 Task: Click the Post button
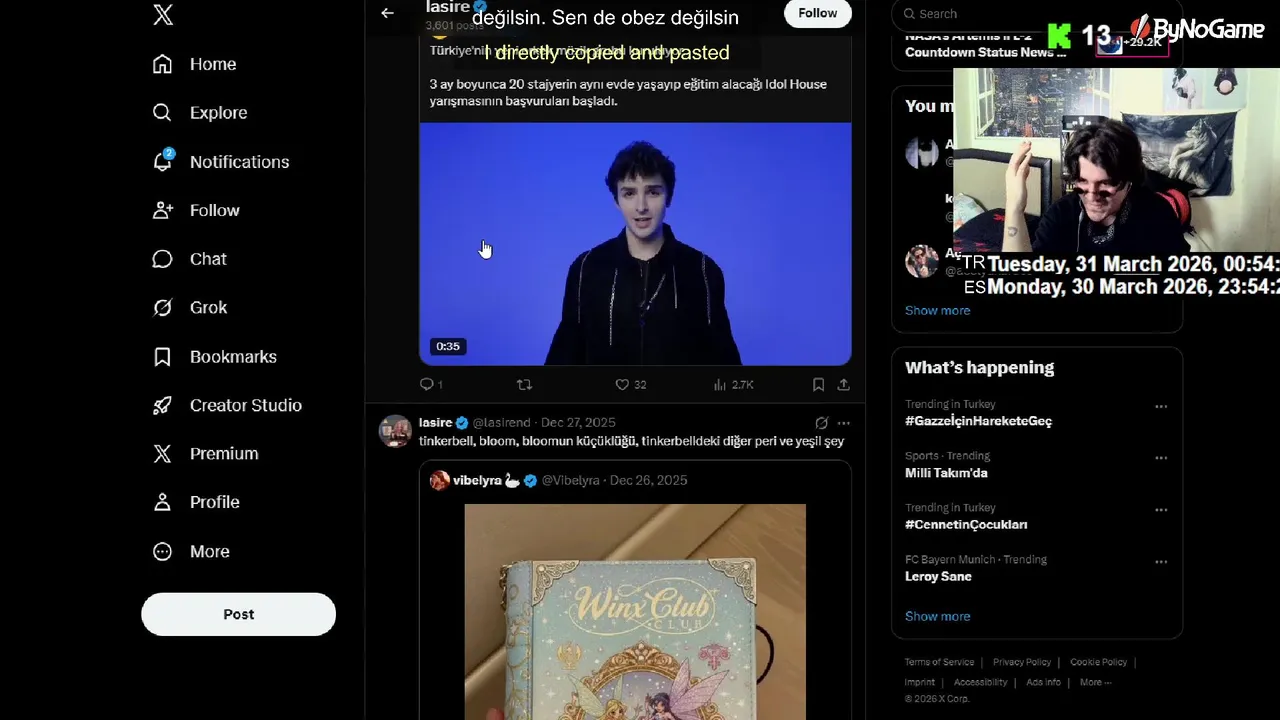pos(238,614)
